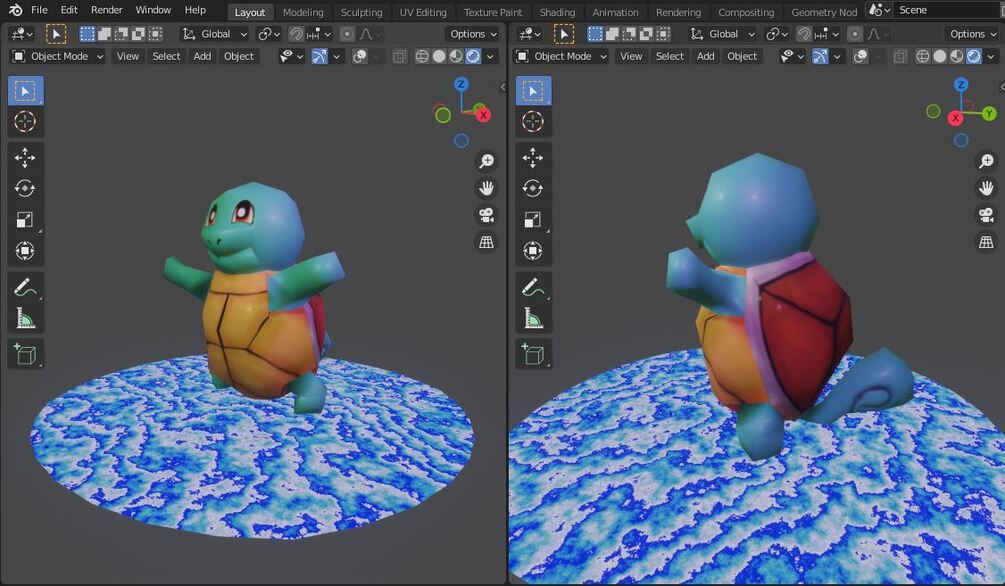The height and width of the screenshot is (586, 1005).
Task: Open the Edit menu
Action: point(69,10)
